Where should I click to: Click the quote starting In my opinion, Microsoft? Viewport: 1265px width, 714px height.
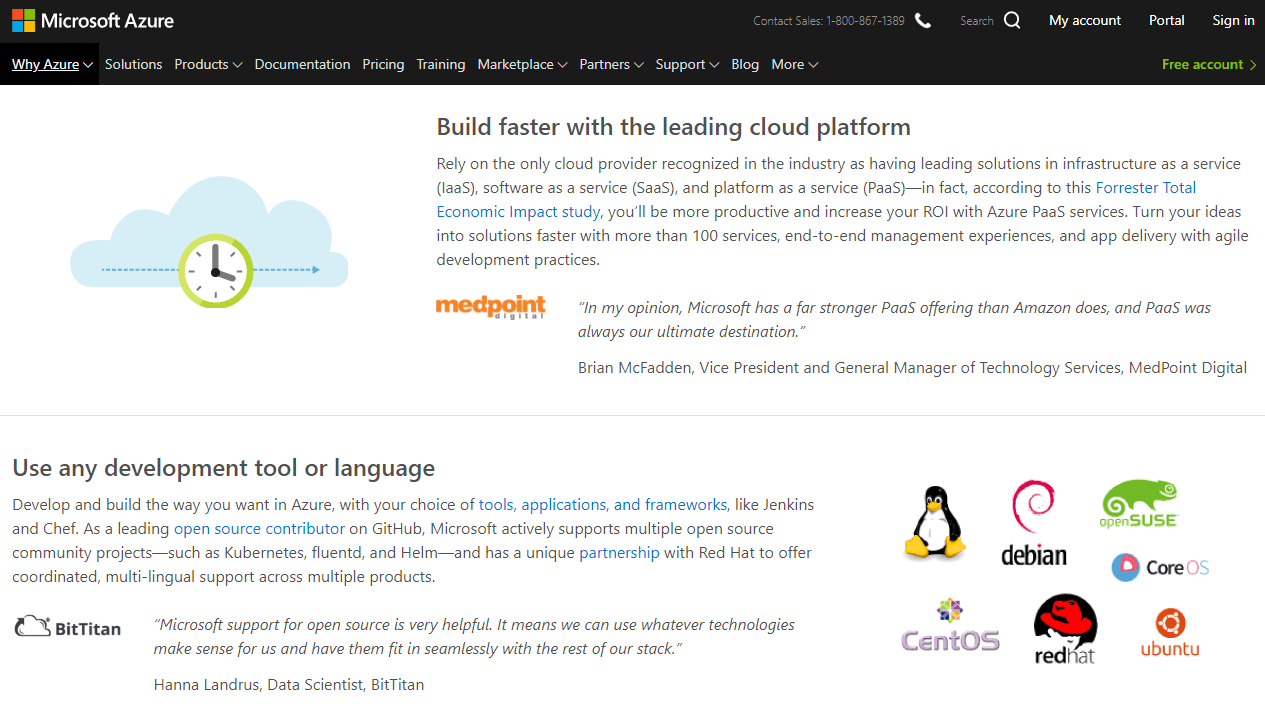(x=894, y=319)
